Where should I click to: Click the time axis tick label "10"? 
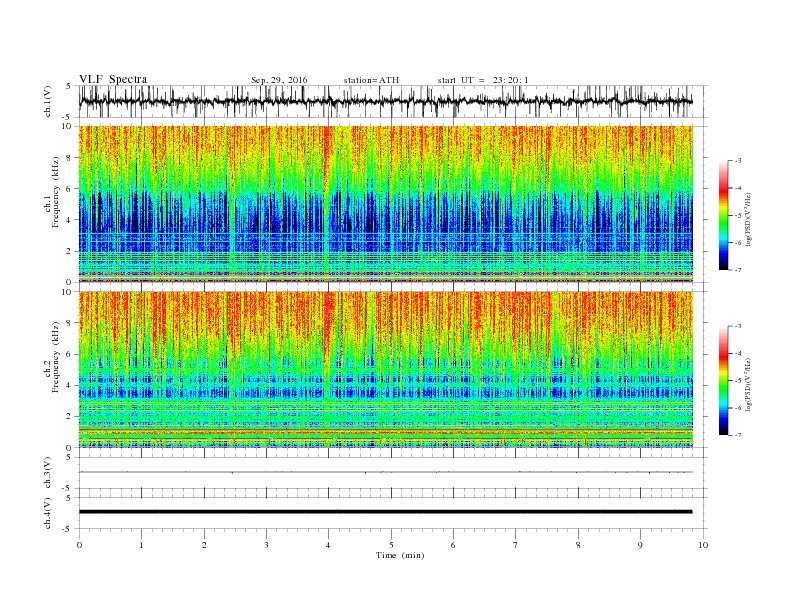tap(703, 545)
